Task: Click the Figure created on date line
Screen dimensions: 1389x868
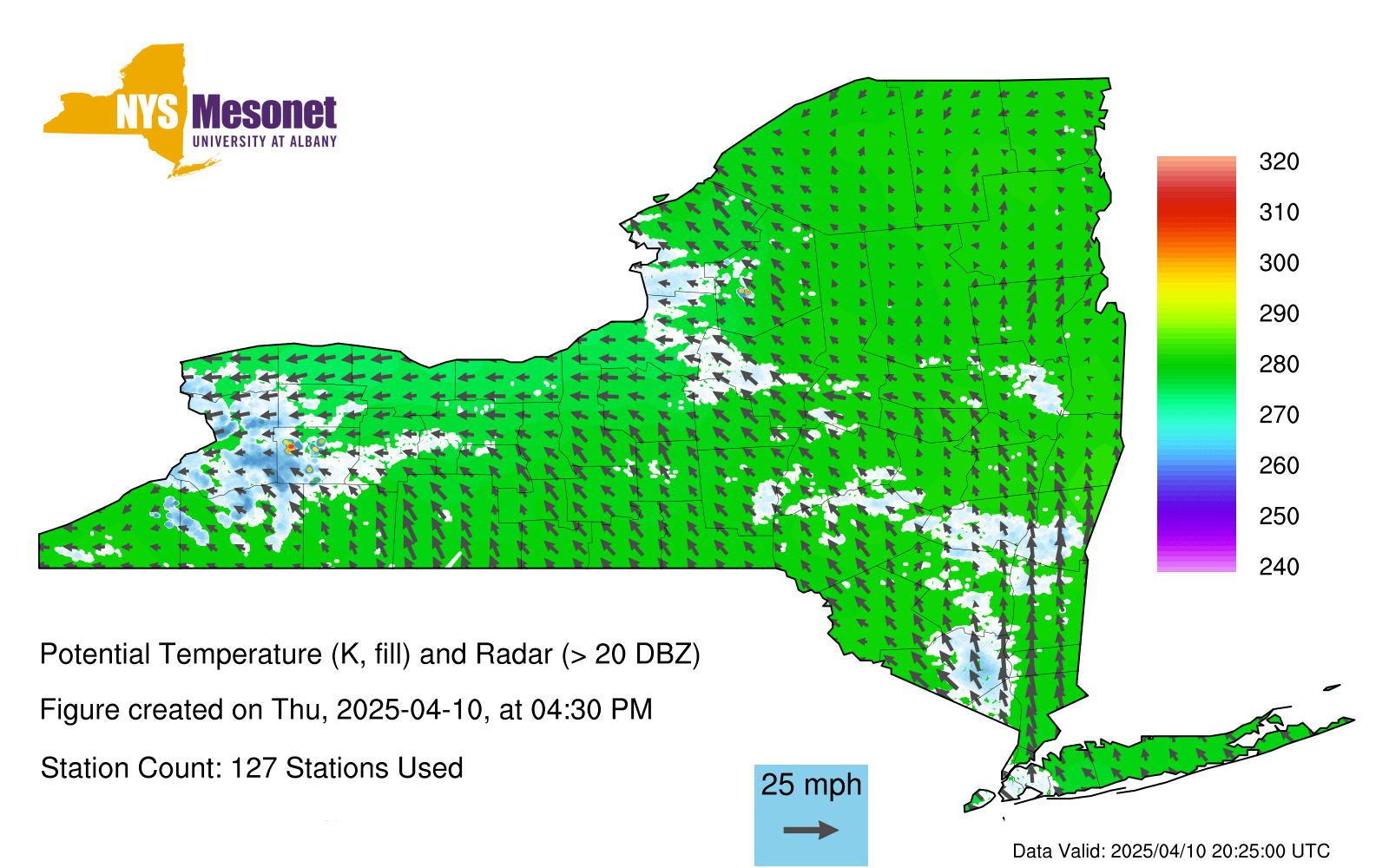Action: [x=346, y=710]
